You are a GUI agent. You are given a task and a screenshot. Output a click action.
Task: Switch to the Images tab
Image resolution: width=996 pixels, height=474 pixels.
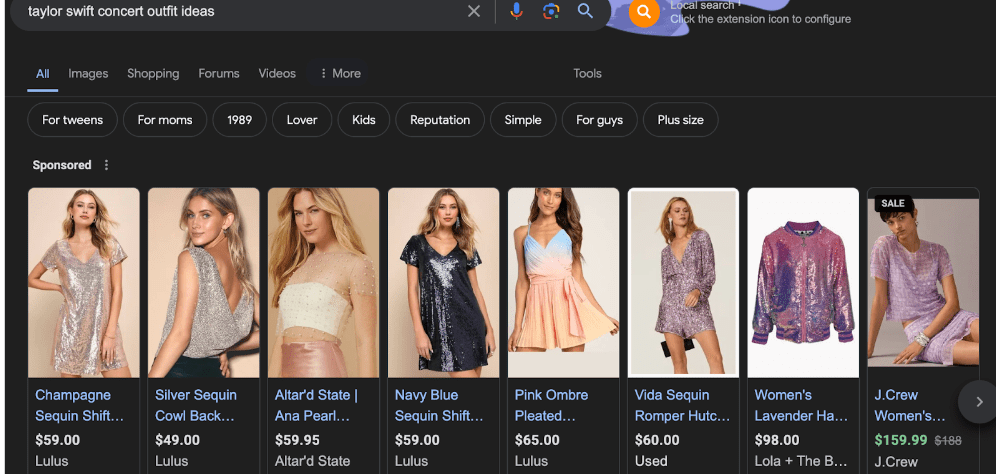88,74
